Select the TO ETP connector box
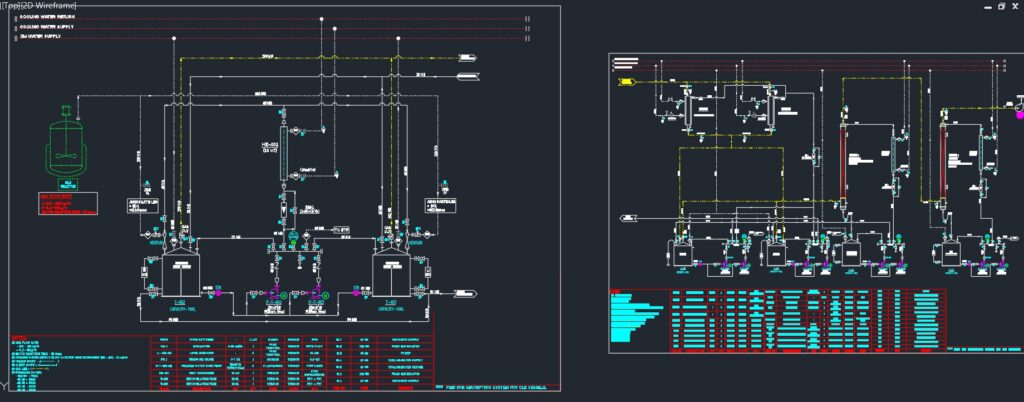 [342, 230]
